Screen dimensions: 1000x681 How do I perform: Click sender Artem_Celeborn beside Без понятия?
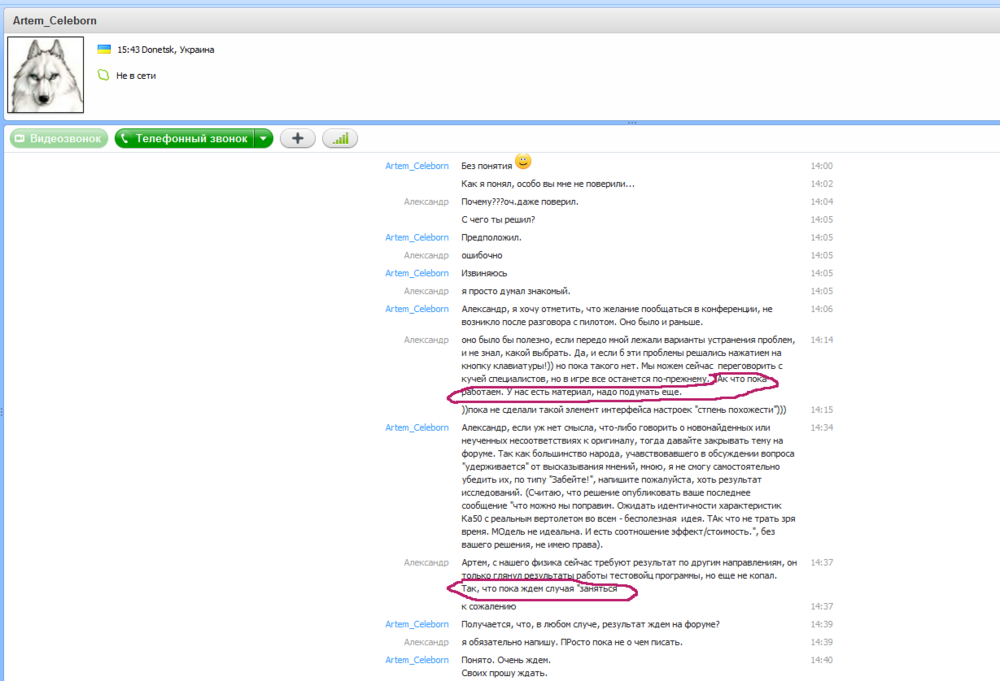[x=417, y=166]
